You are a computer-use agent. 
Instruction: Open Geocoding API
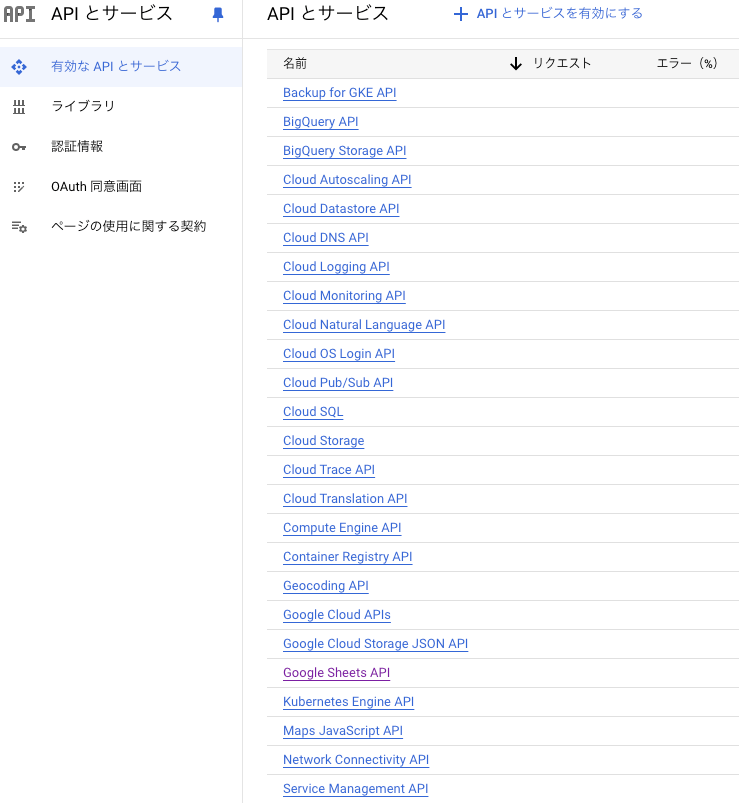point(326,586)
